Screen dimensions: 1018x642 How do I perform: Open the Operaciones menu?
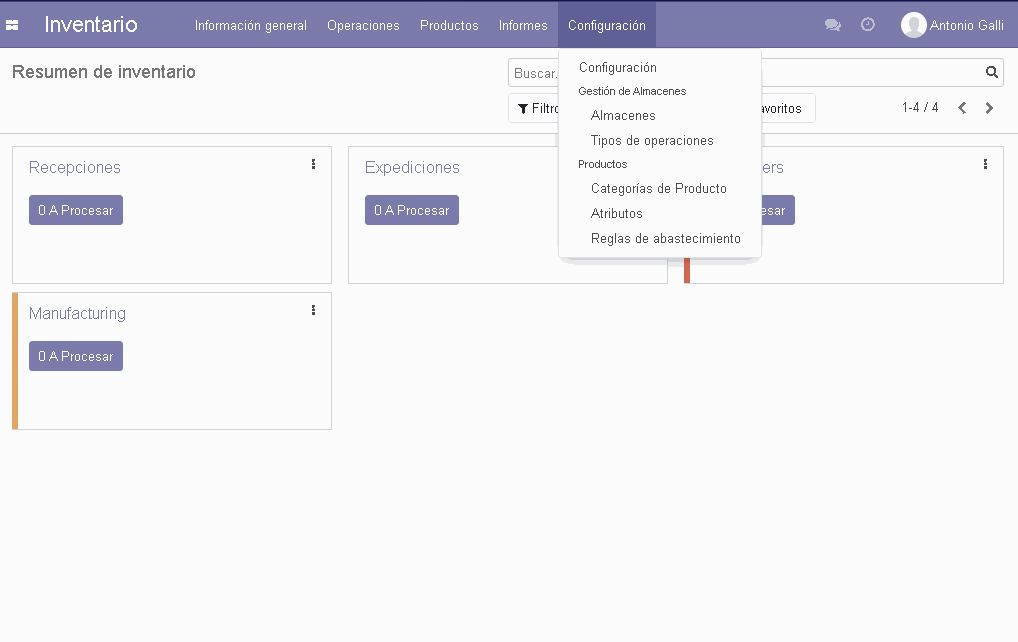[363, 25]
